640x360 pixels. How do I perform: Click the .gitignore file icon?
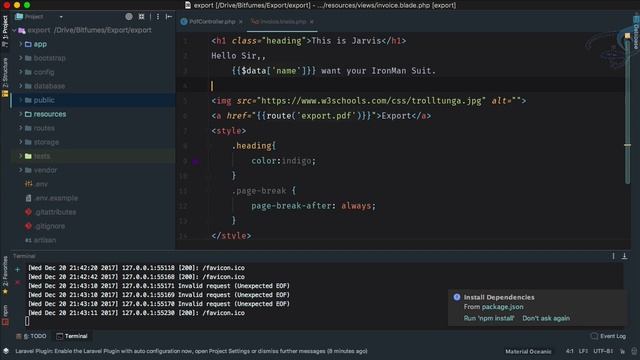pos(28,226)
